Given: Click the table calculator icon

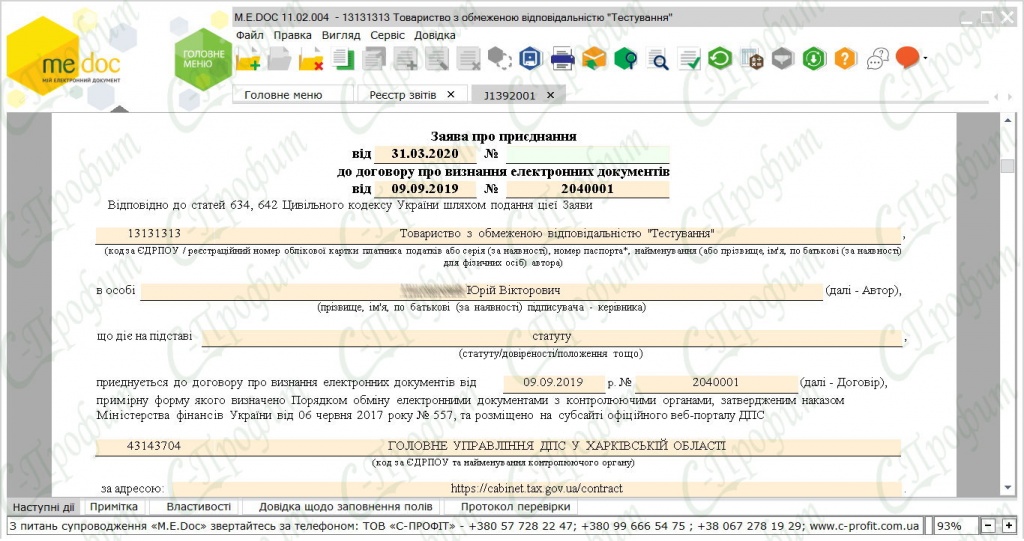Looking at the screenshot, I should click(751, 59).
